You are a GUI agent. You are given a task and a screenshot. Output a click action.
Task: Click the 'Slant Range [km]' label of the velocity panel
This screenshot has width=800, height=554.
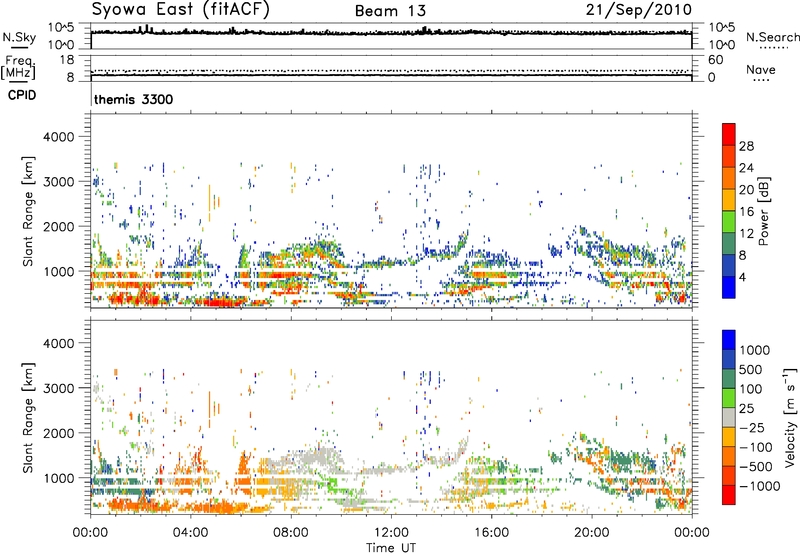click(x=28, y=418)
